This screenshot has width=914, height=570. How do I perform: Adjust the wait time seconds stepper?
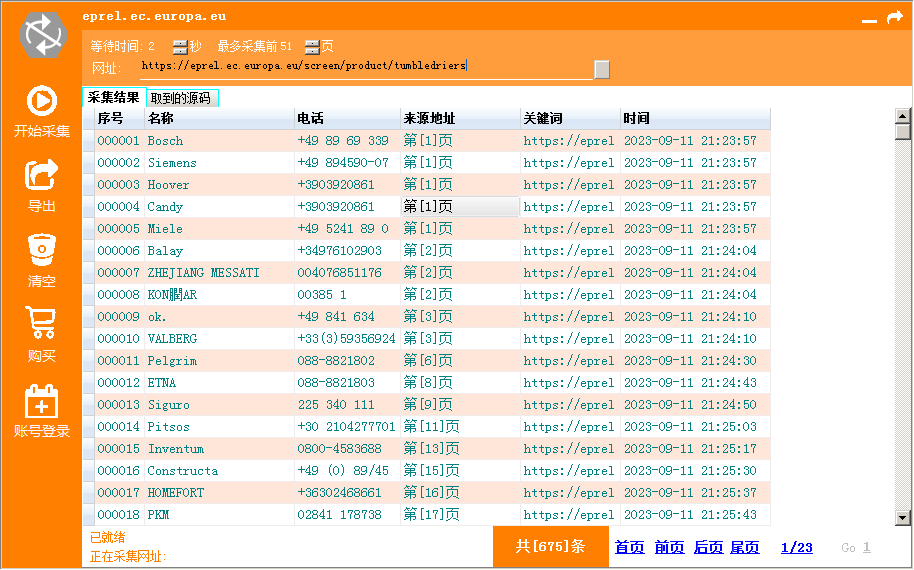coord(179,46)
